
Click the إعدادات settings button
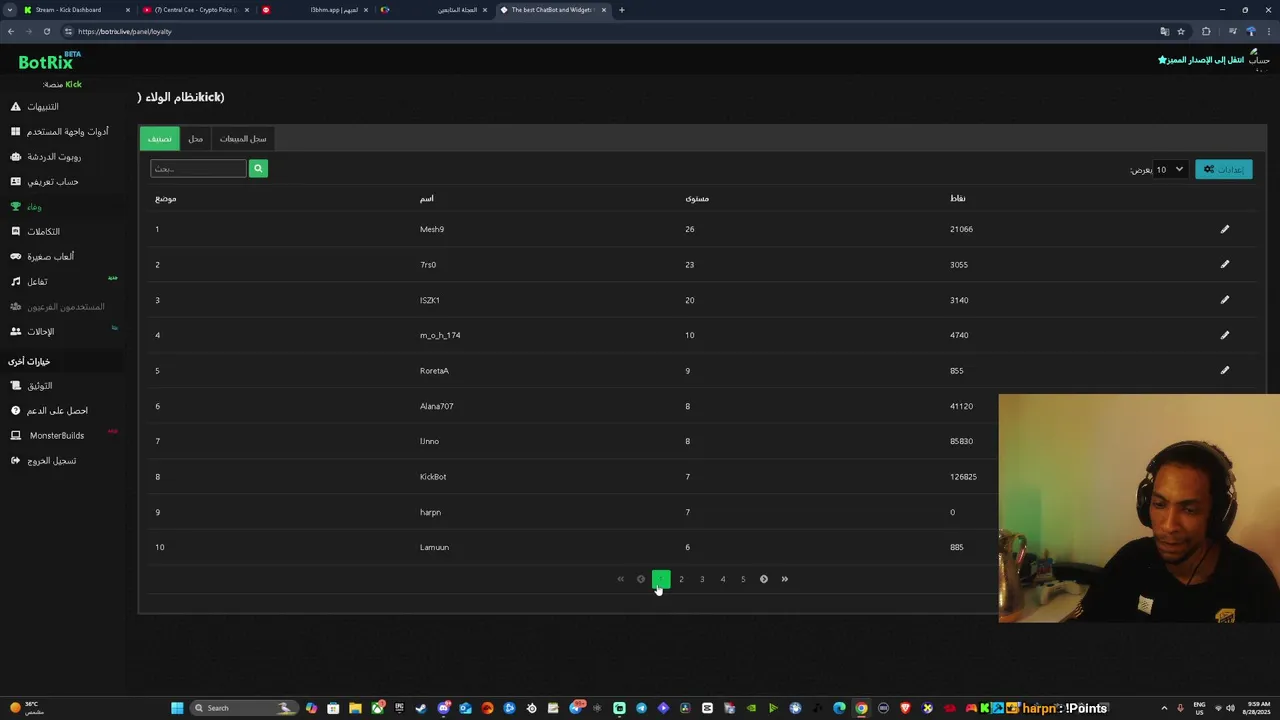pos(1224,169)
